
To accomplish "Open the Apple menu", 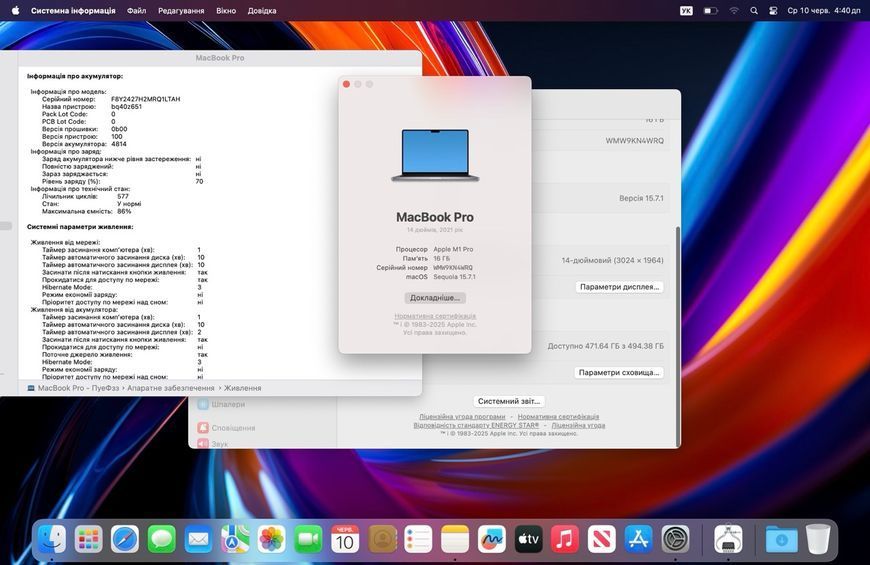I will tap(15, 11).
